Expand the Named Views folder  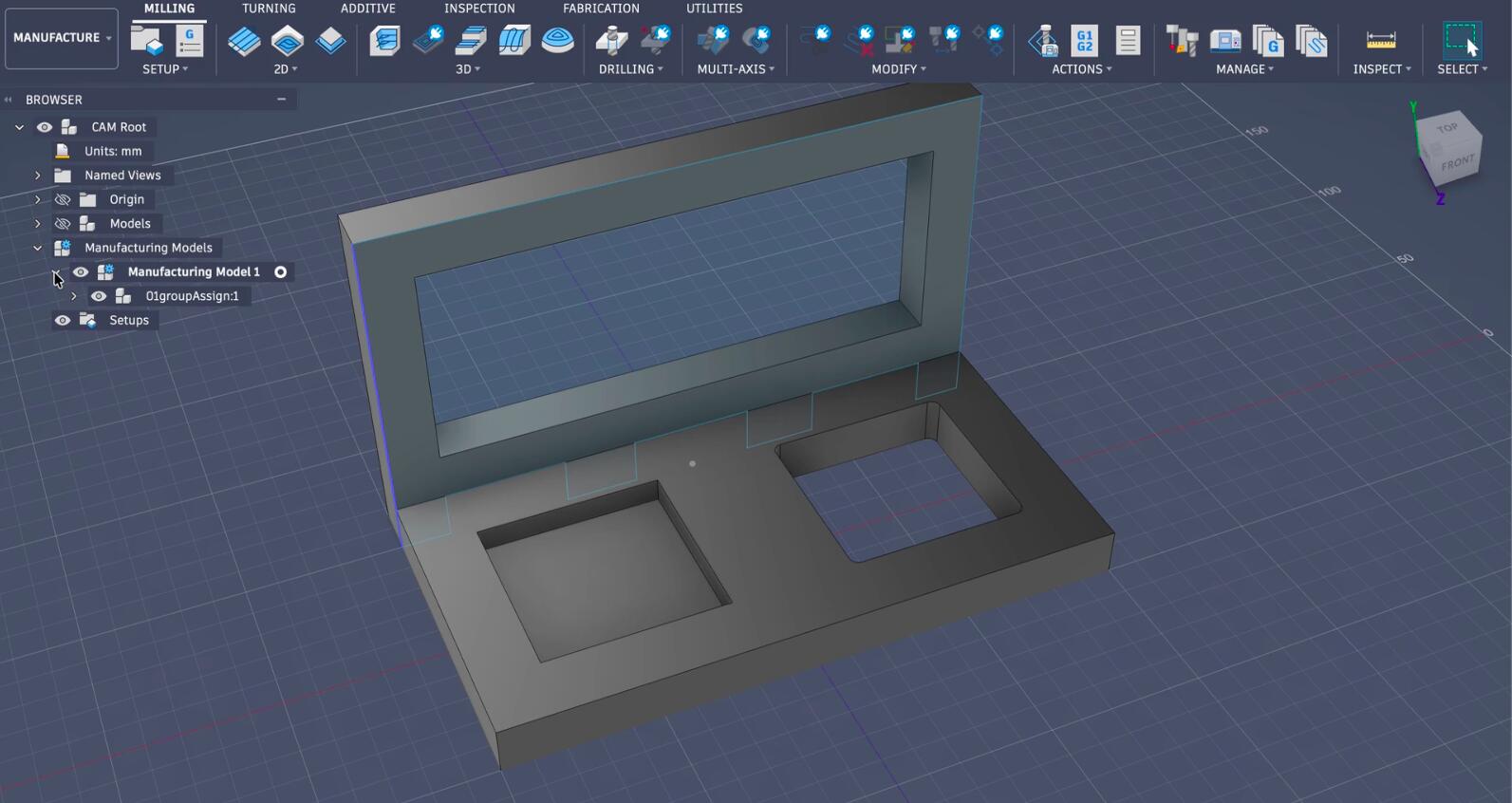coord(38,176)
